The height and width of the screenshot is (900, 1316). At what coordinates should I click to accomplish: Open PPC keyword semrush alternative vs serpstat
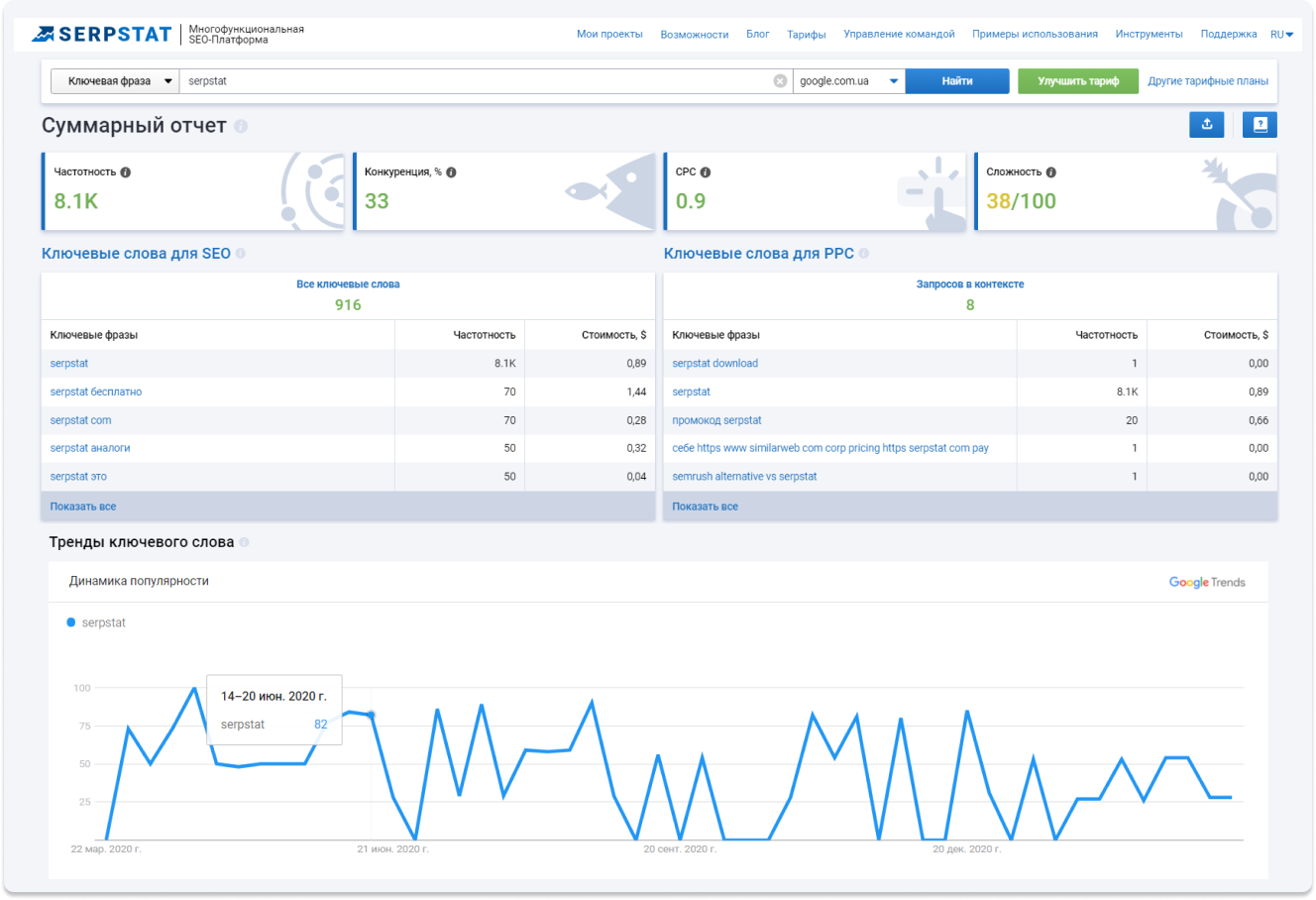click(x=745, y=477)
